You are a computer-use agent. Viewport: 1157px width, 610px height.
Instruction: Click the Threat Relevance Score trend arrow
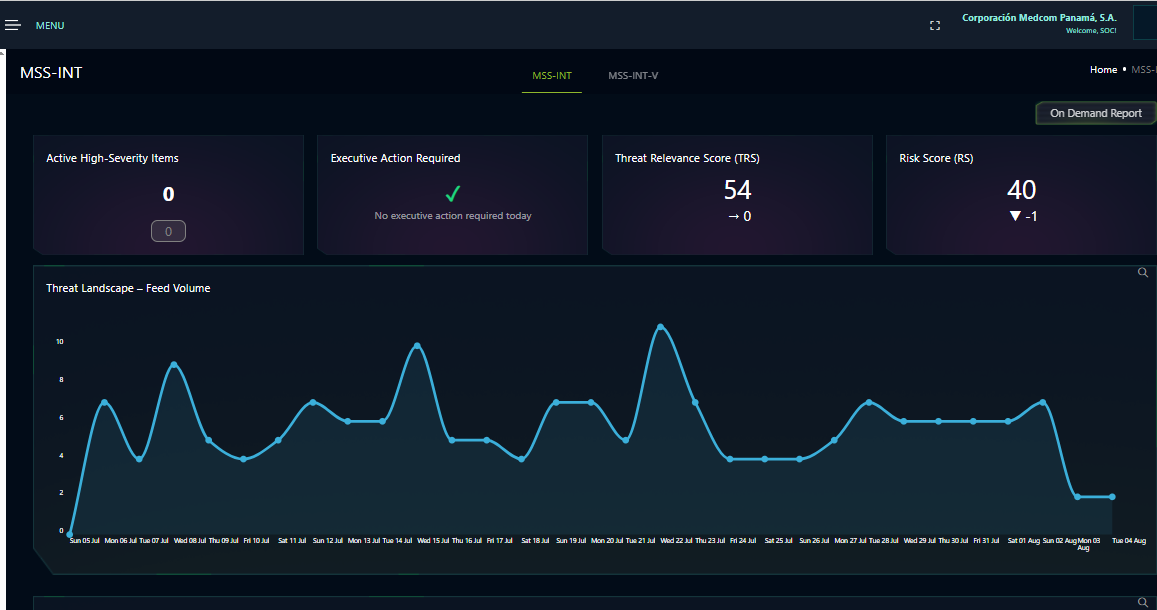[x=733, y=216]
